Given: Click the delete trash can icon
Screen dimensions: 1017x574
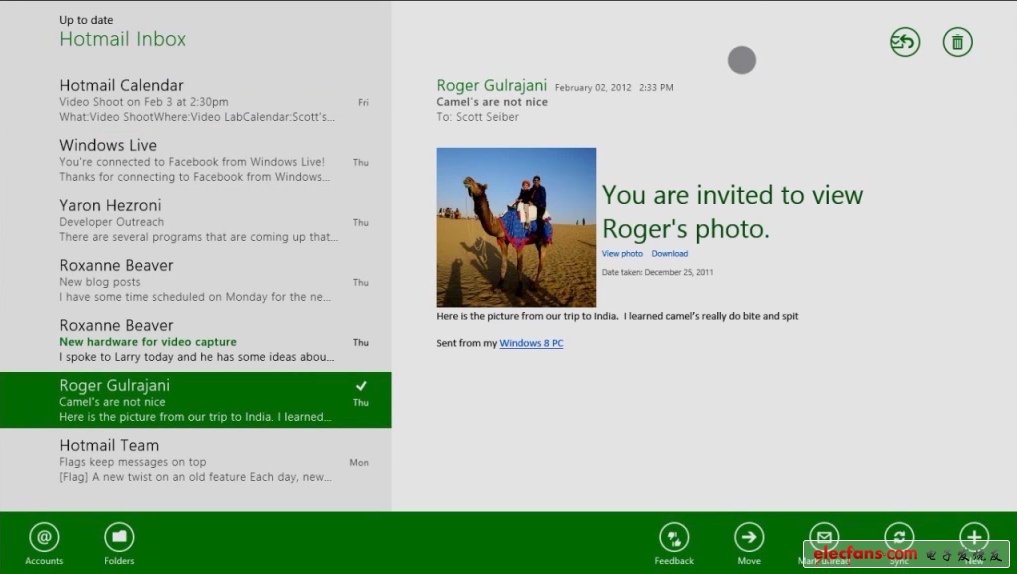Looking at the screenshot, I should 957,42.
